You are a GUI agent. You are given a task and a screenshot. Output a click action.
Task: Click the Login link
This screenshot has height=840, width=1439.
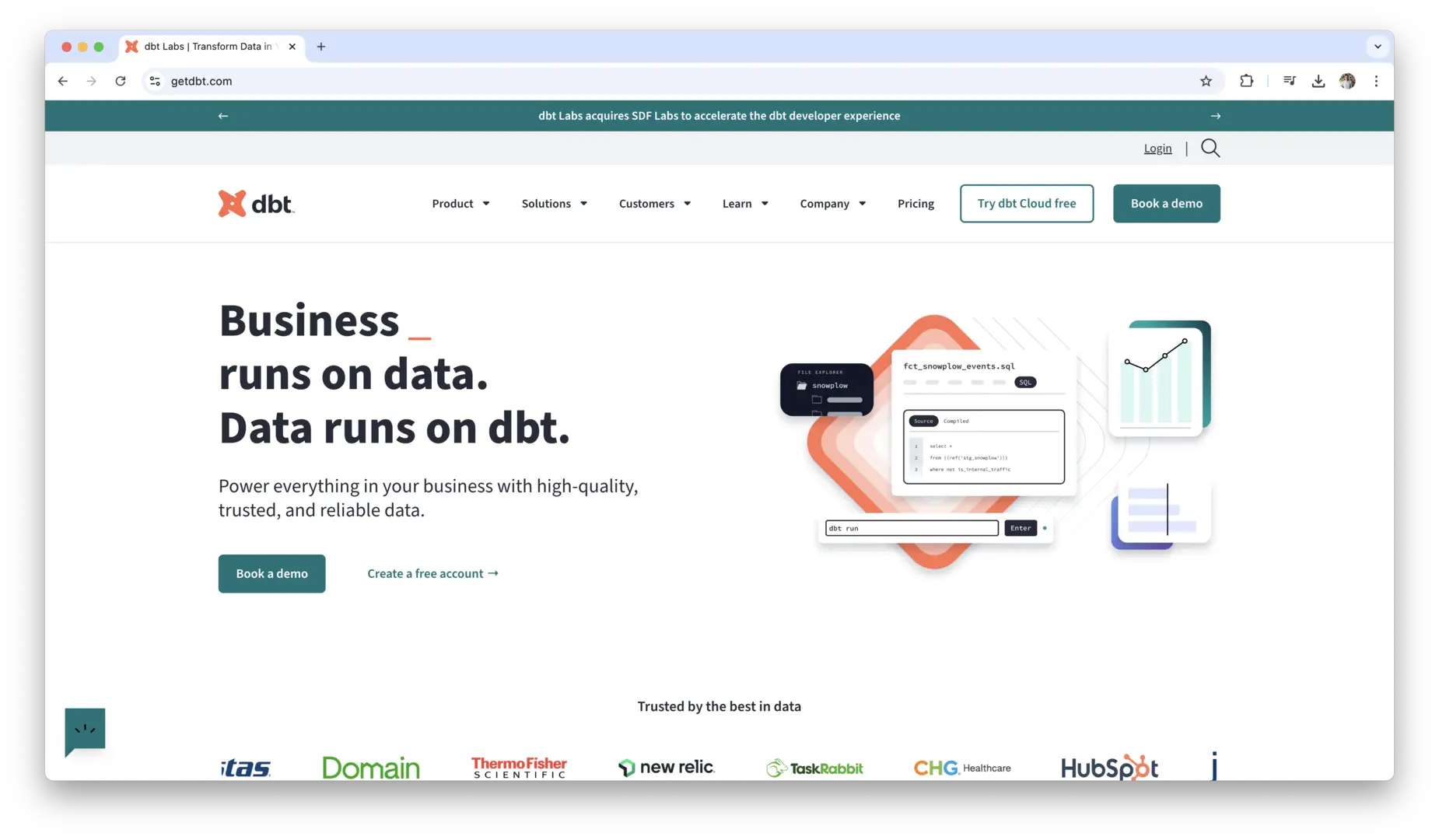1157,149
